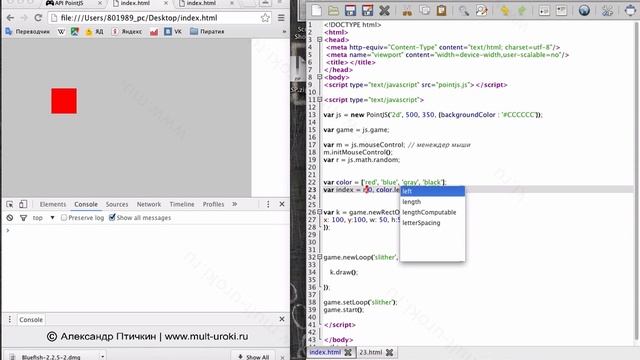640x360 pixels.
Task: Click the Bluefish-2.2.5-2.dmg download item
Action: (x=52, y=356)
